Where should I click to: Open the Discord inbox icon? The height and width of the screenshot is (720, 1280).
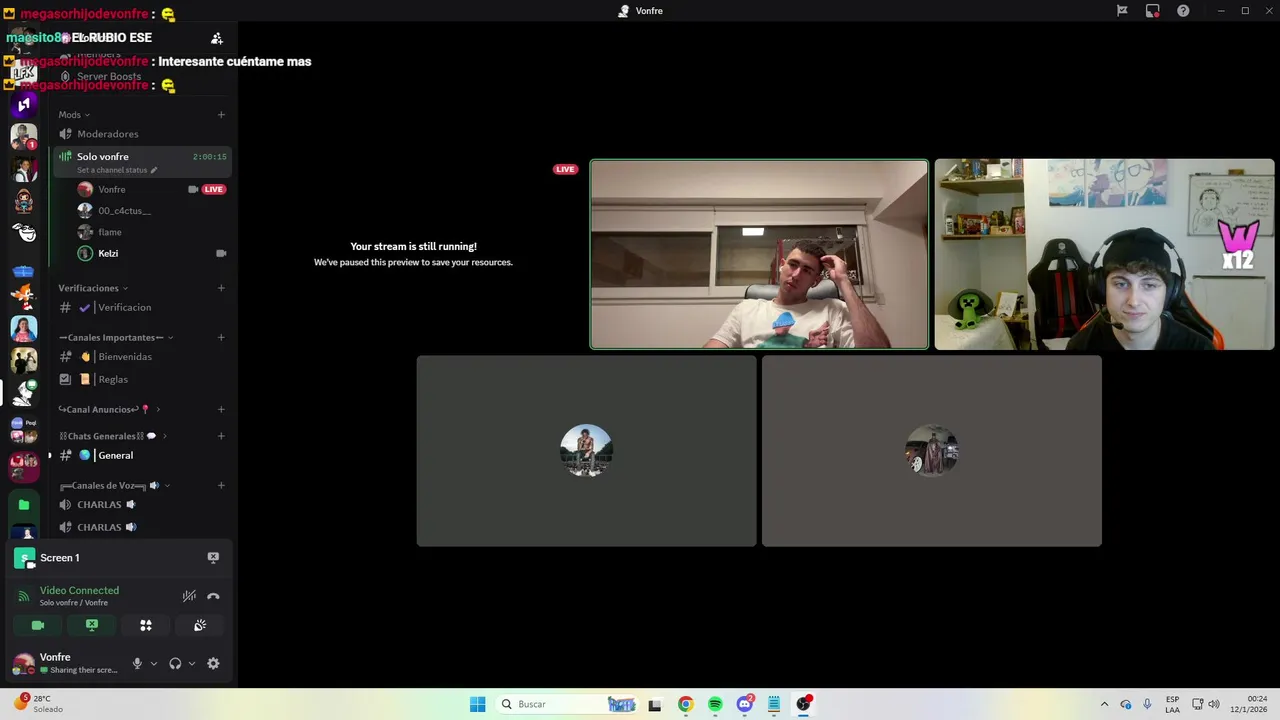click(x=1153, y=11)
